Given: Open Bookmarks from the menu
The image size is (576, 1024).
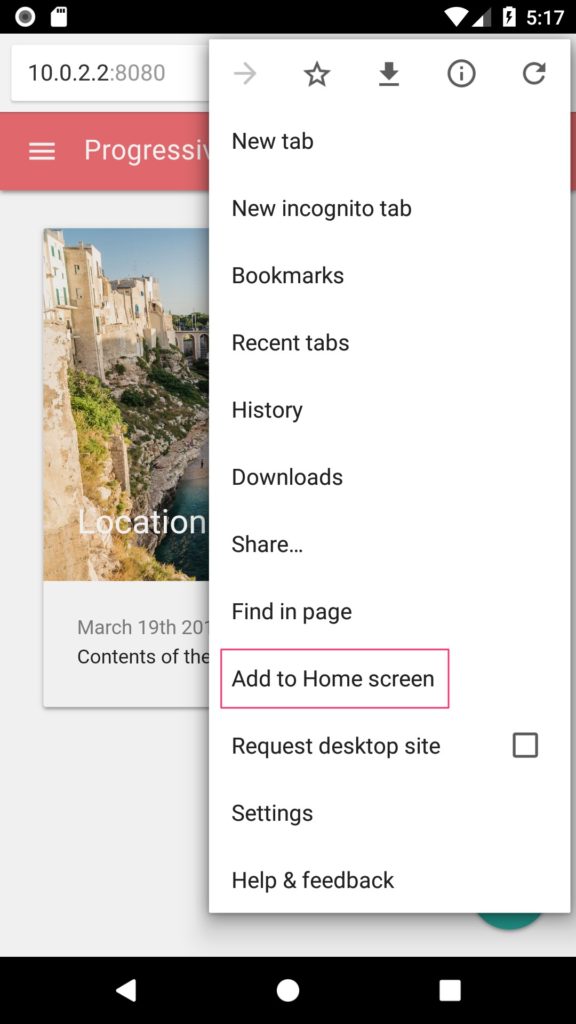Looking at the screenshot, I should (x=390, y=276).
